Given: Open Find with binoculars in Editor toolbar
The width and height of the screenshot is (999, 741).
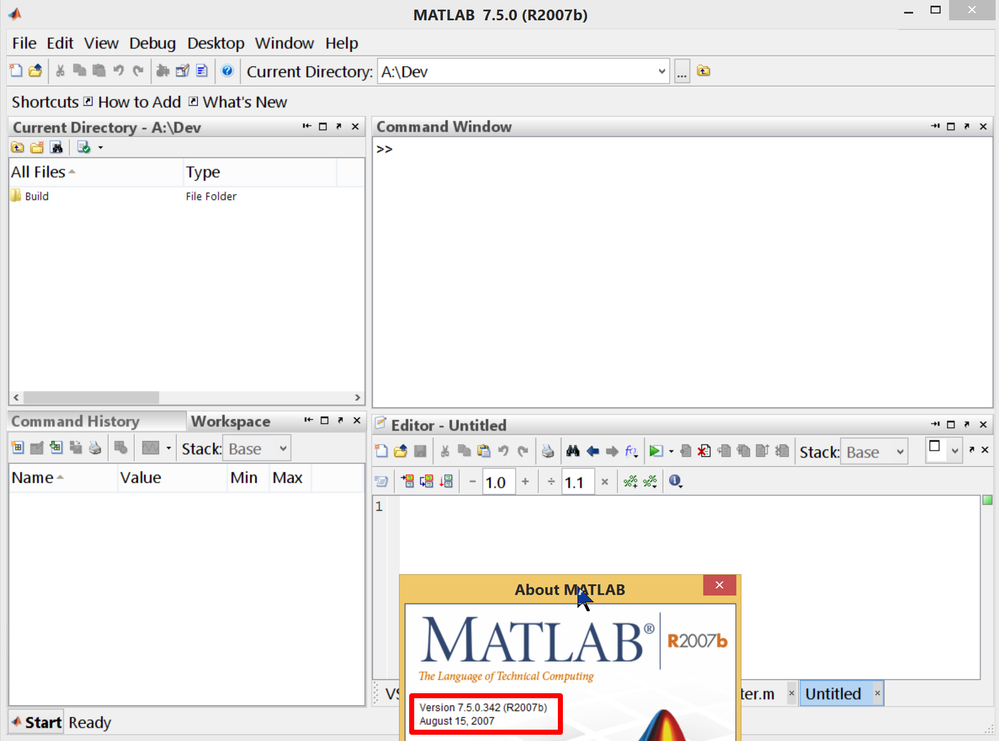Looking at the screenshot, I should click(573, 451).
